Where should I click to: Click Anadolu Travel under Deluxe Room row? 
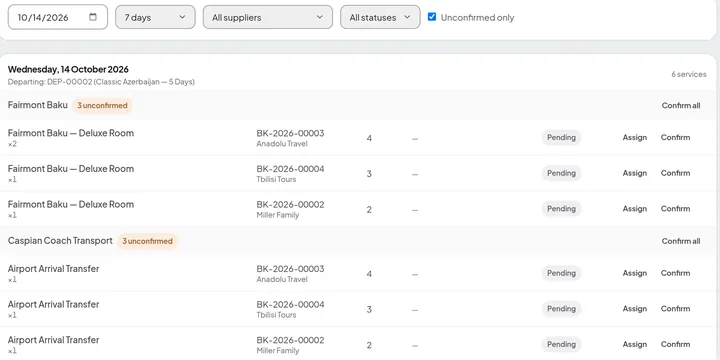(282, 144)
